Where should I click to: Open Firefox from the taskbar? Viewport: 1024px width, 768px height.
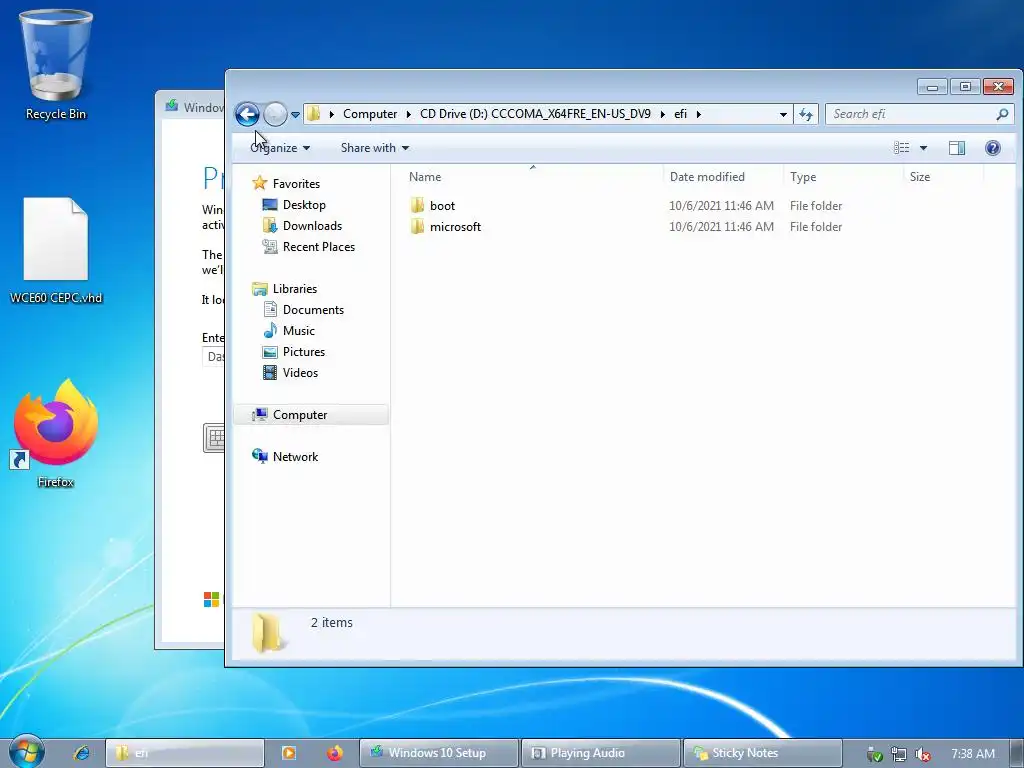click(335, 753)
